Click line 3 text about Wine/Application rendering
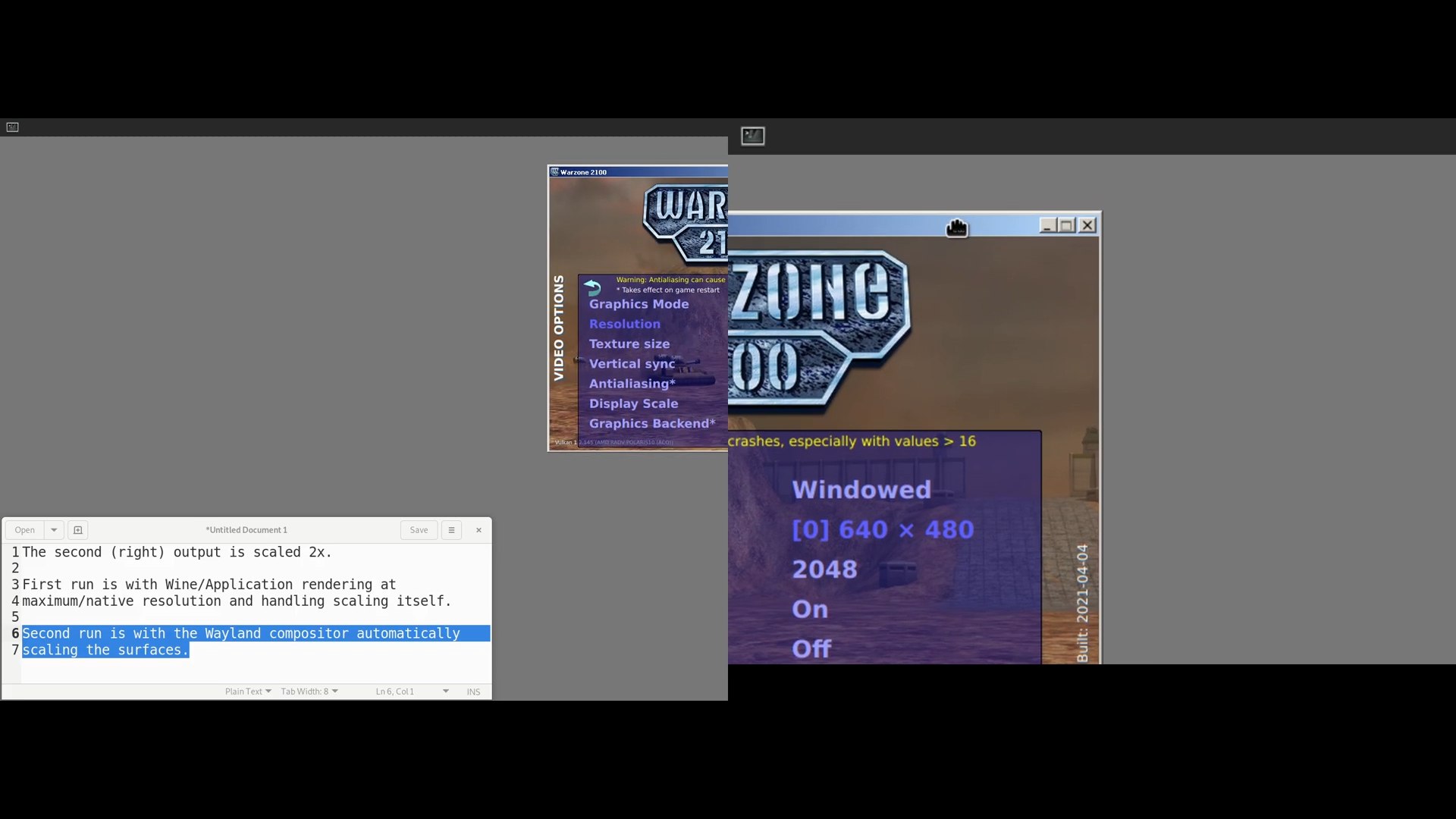Image resolution: width=1456 pixels, height=819 pixels. point(209,585)
